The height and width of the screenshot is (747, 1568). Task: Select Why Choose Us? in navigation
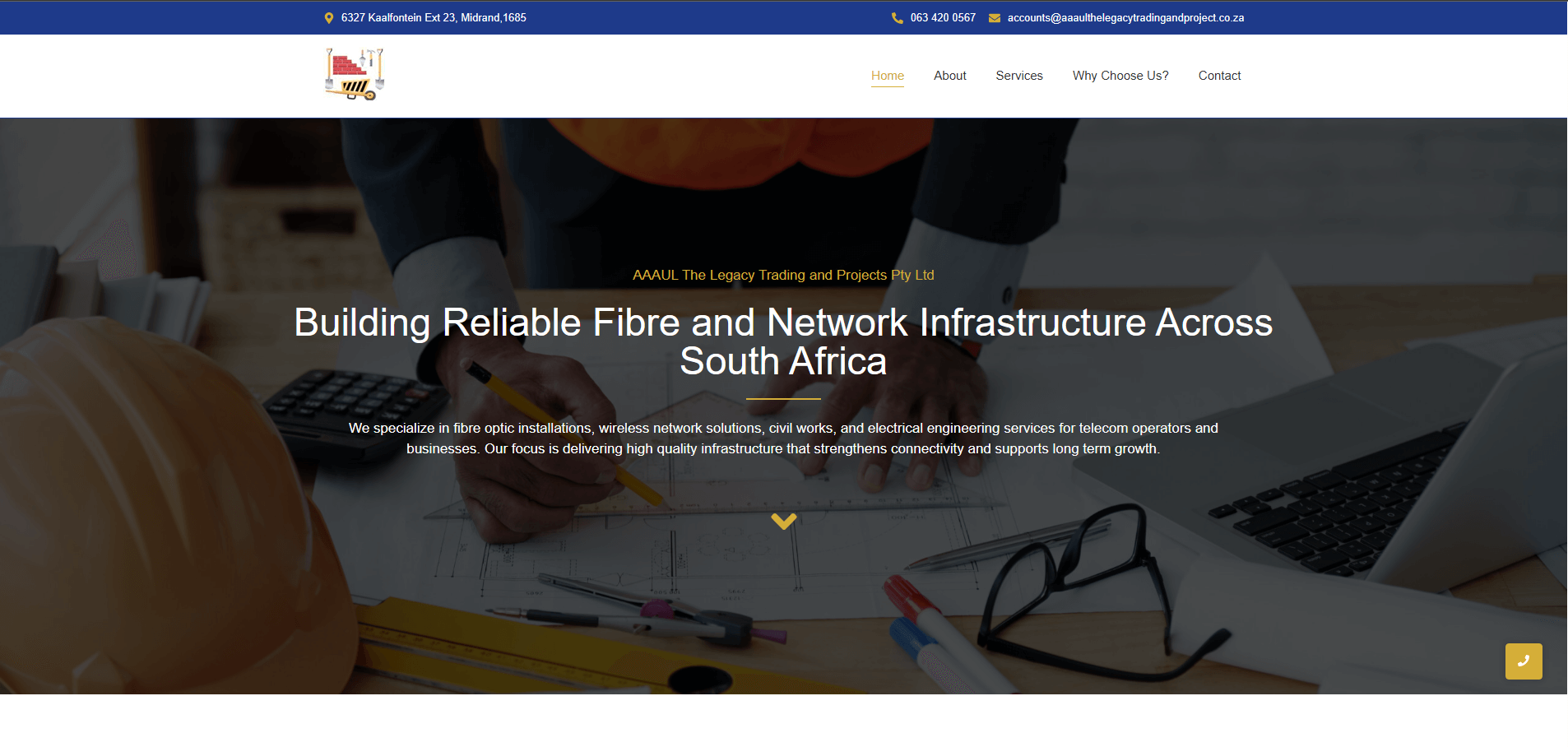point(1120,76)
